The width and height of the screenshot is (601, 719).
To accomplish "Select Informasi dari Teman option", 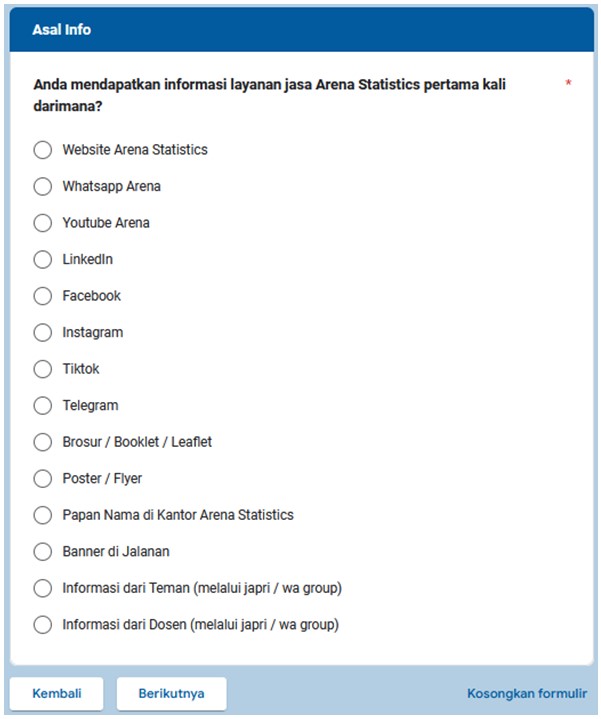I will point(42,588).
